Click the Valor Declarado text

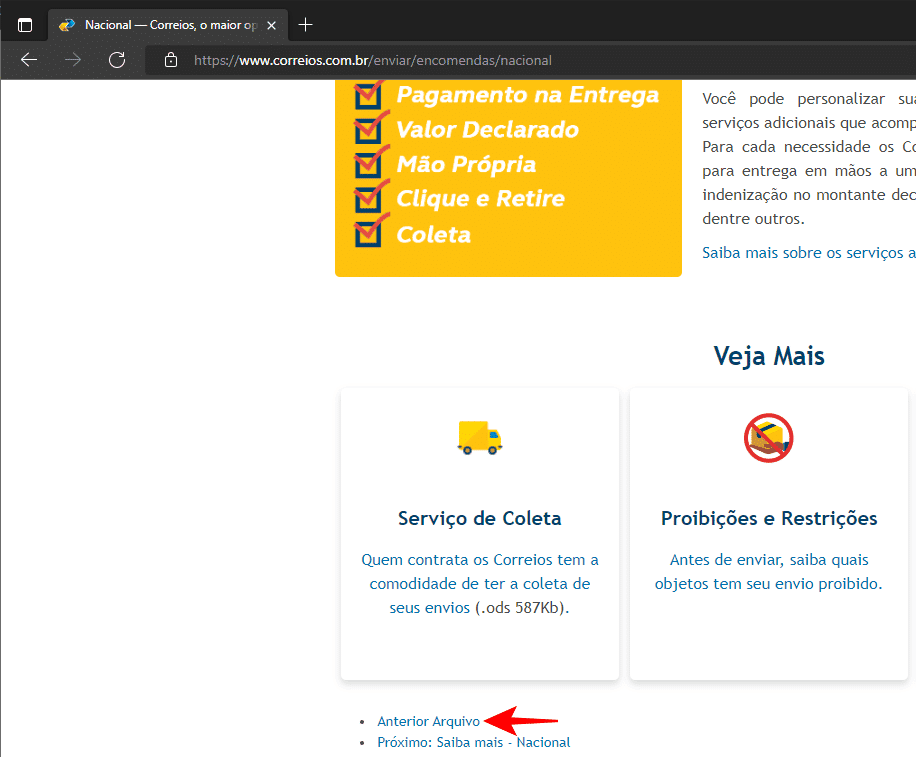click(x=487, y=130)
